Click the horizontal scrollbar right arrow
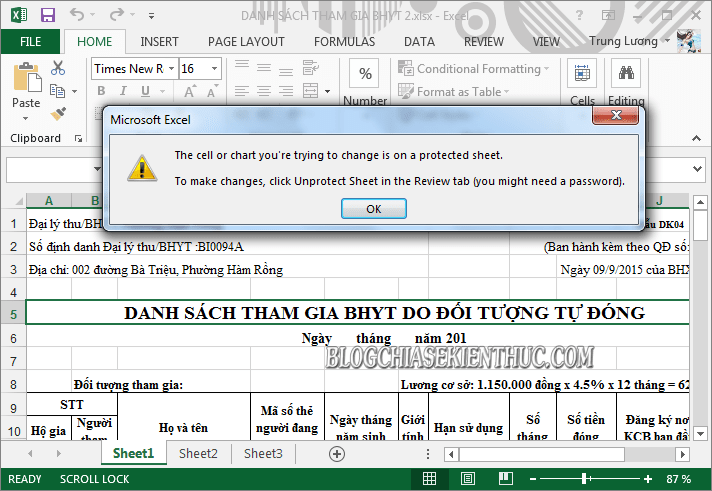The width and height of the screenshot is (712, 491). (682, 454)
